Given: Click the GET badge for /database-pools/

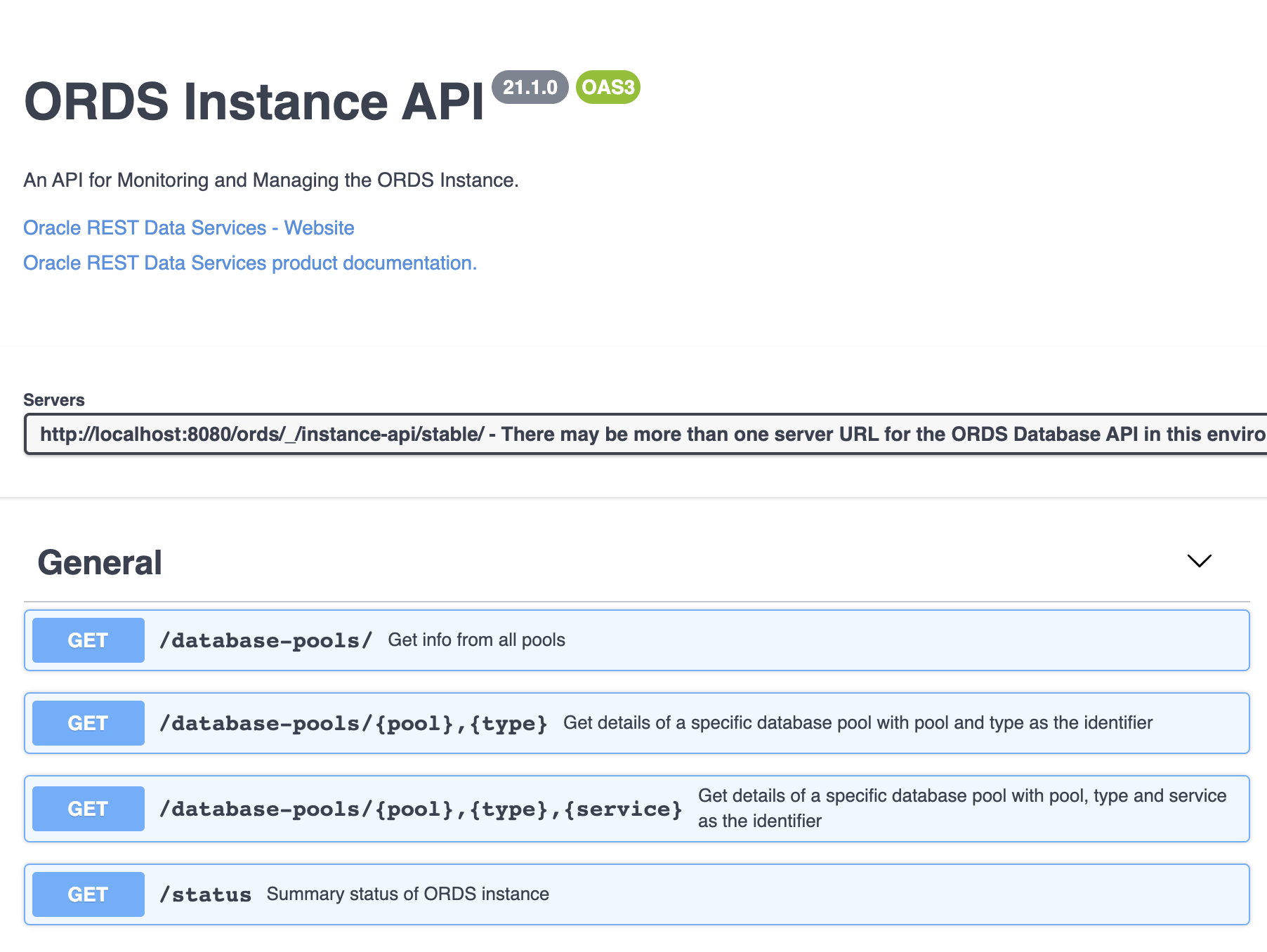Looking at the screenshot, I should [88, 640].
